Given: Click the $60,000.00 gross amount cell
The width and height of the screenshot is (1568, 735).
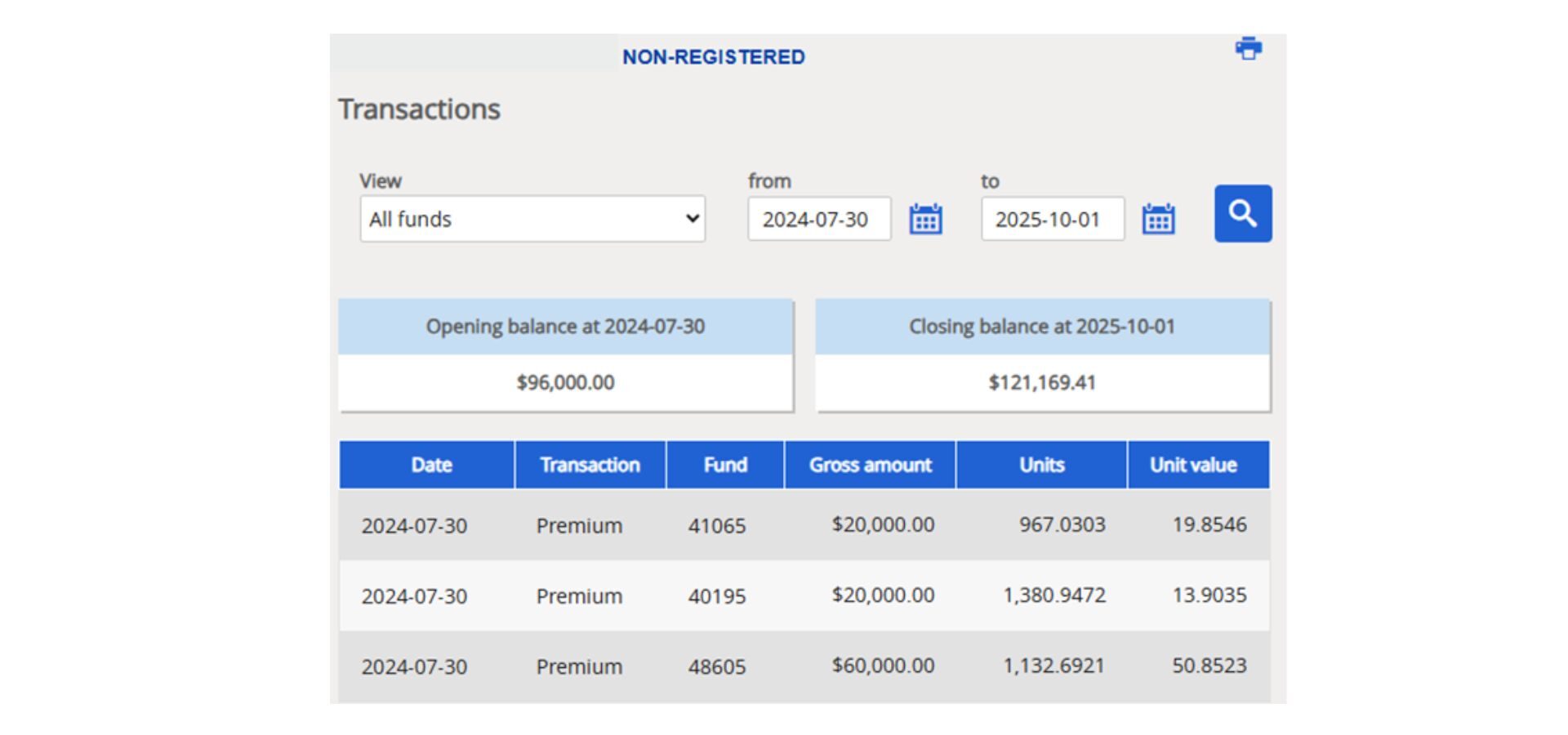Looking at the screenshot, I should [x=883, y=666].
